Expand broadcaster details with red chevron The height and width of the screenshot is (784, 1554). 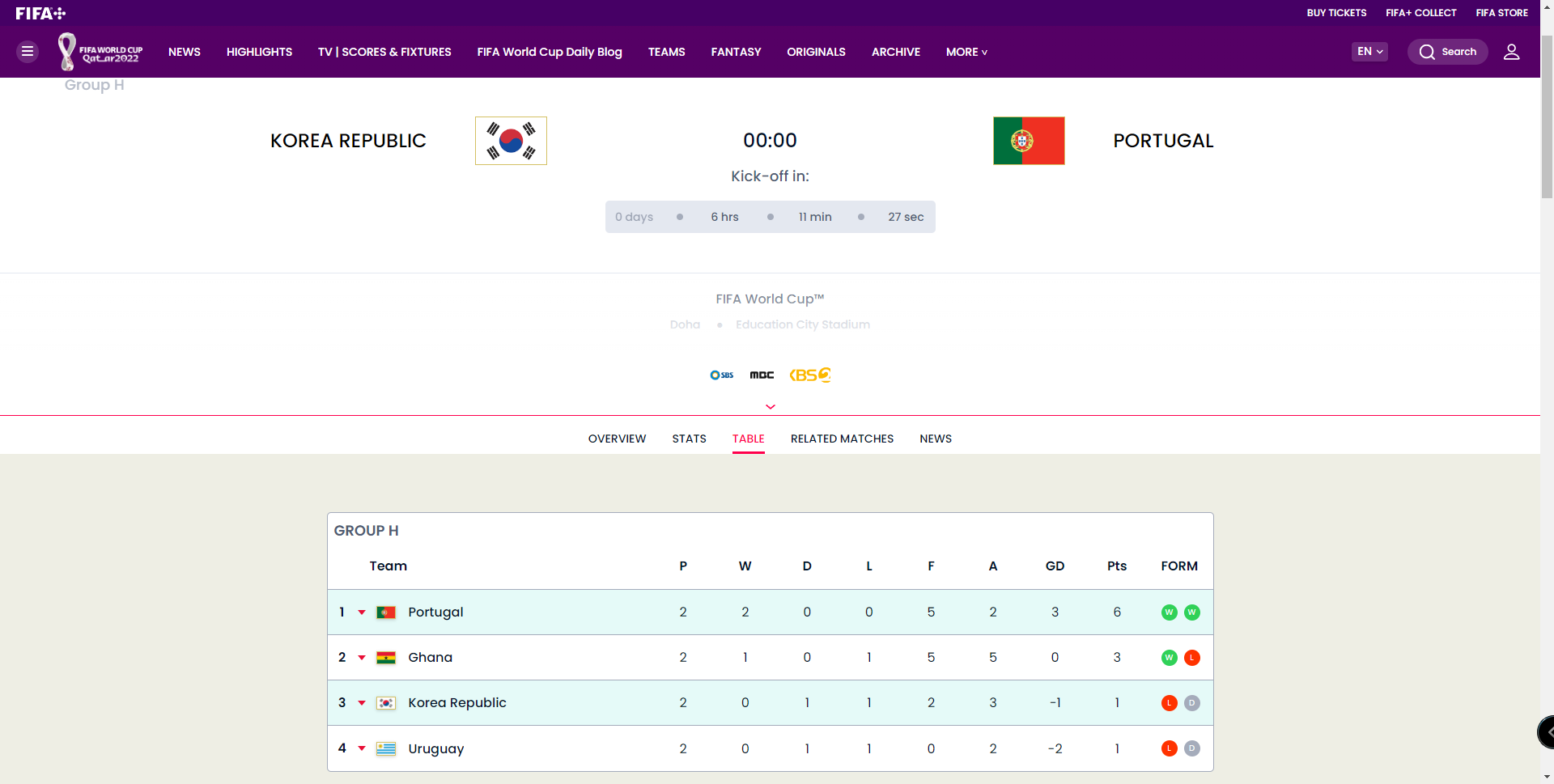pos(771,407)
